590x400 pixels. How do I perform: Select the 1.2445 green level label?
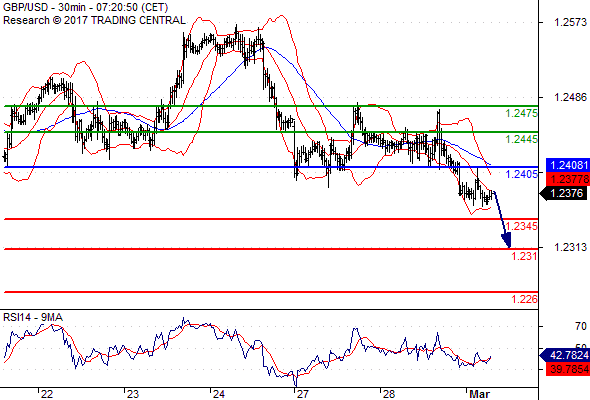point(522,140)
